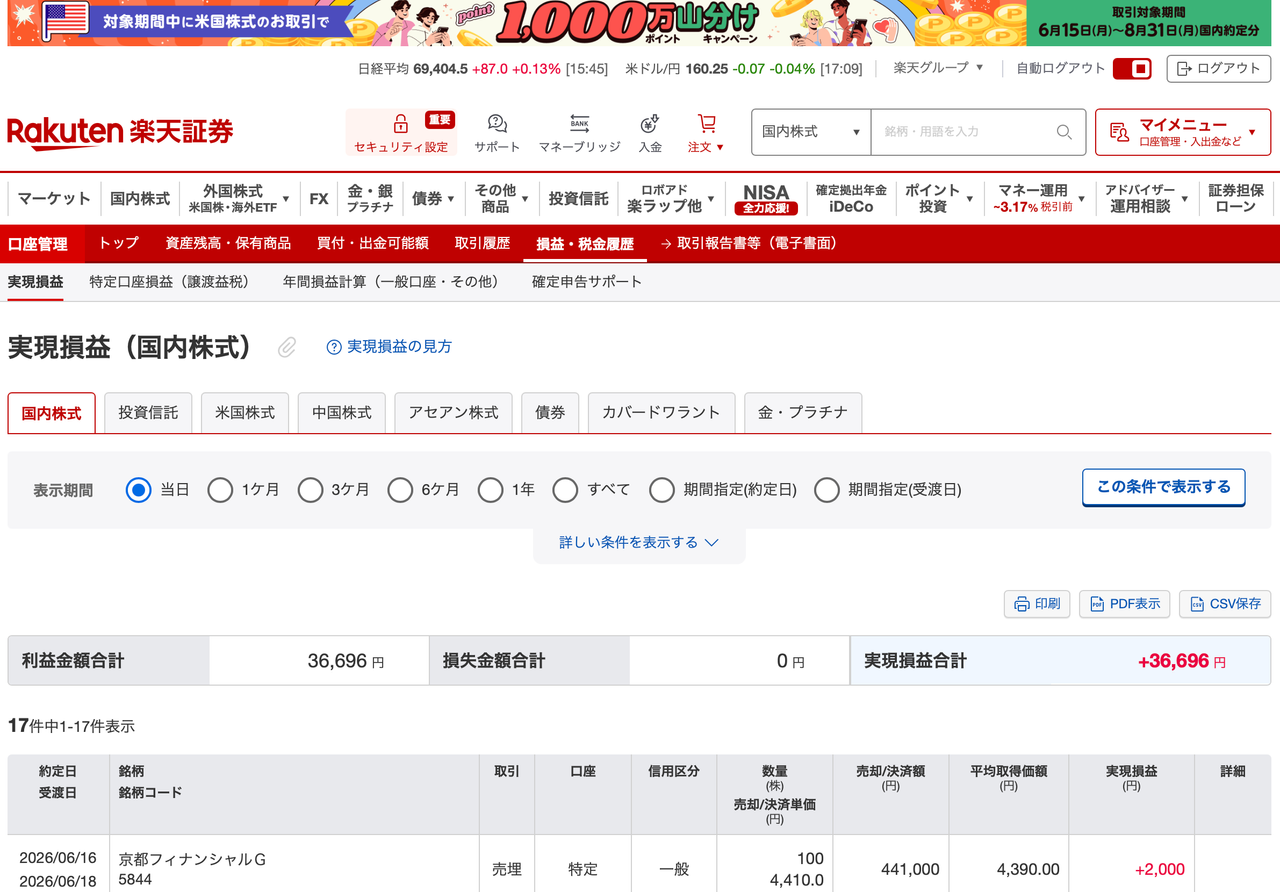Select the 1年 period radio
1280x892 pixels.
tap(490, 490)
